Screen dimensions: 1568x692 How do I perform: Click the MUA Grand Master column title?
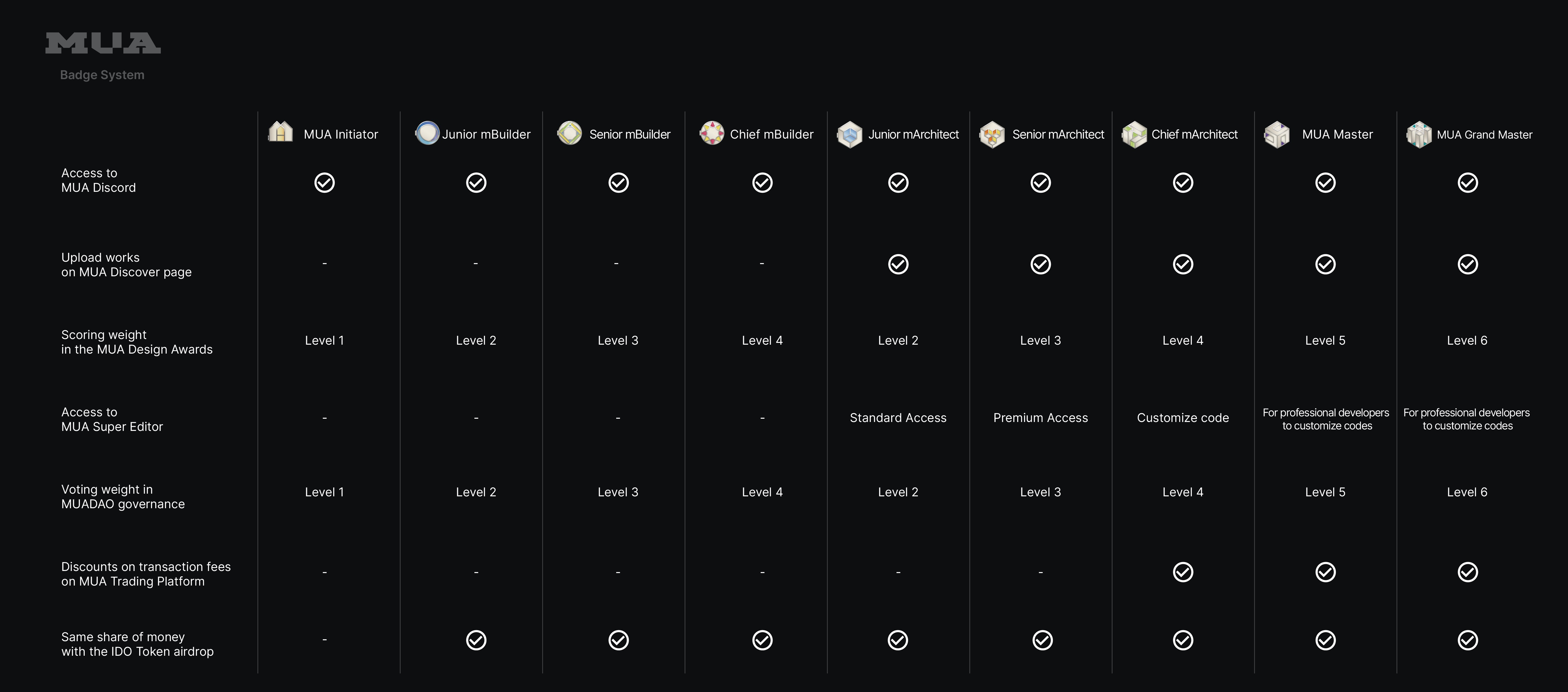click(1484, 135)
